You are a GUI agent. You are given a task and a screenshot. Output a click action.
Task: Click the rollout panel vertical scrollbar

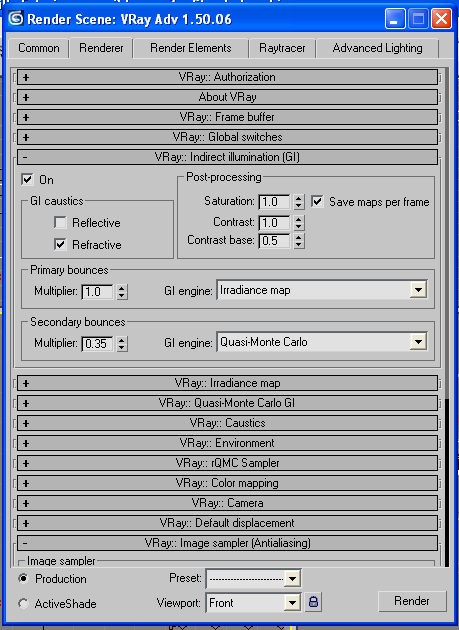click(x=446, y=317)
